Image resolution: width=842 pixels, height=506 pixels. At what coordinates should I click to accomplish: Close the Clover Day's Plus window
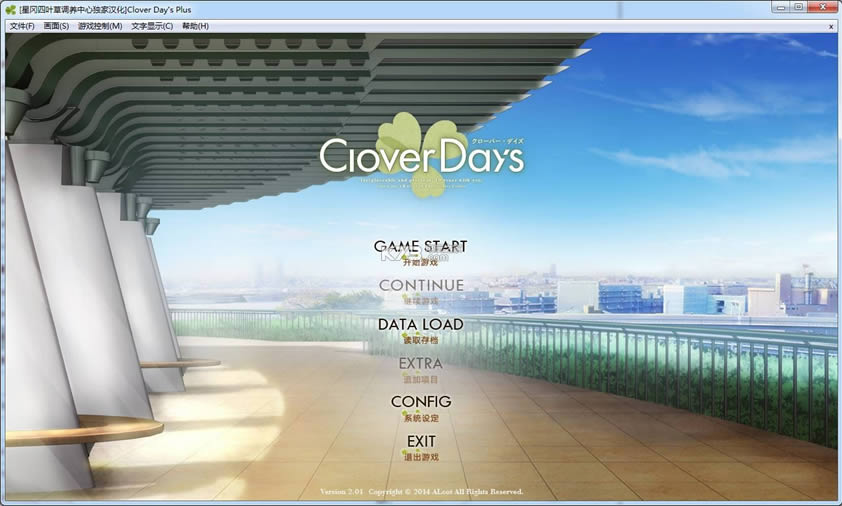click(823, 7)
